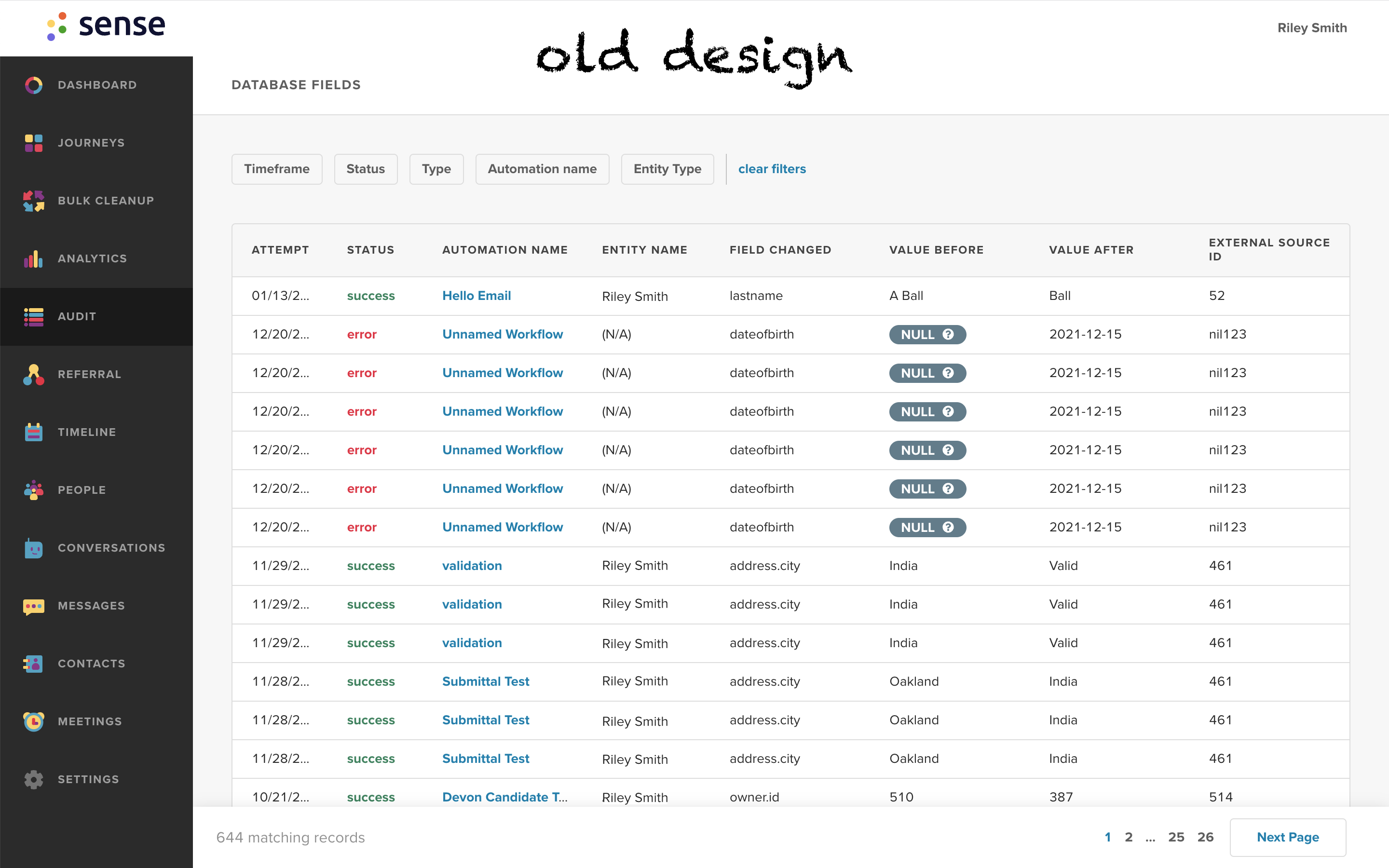Viewport: 1389px width, 868px height.
Task: Open the Messages menu item
Action: [96, 606]
